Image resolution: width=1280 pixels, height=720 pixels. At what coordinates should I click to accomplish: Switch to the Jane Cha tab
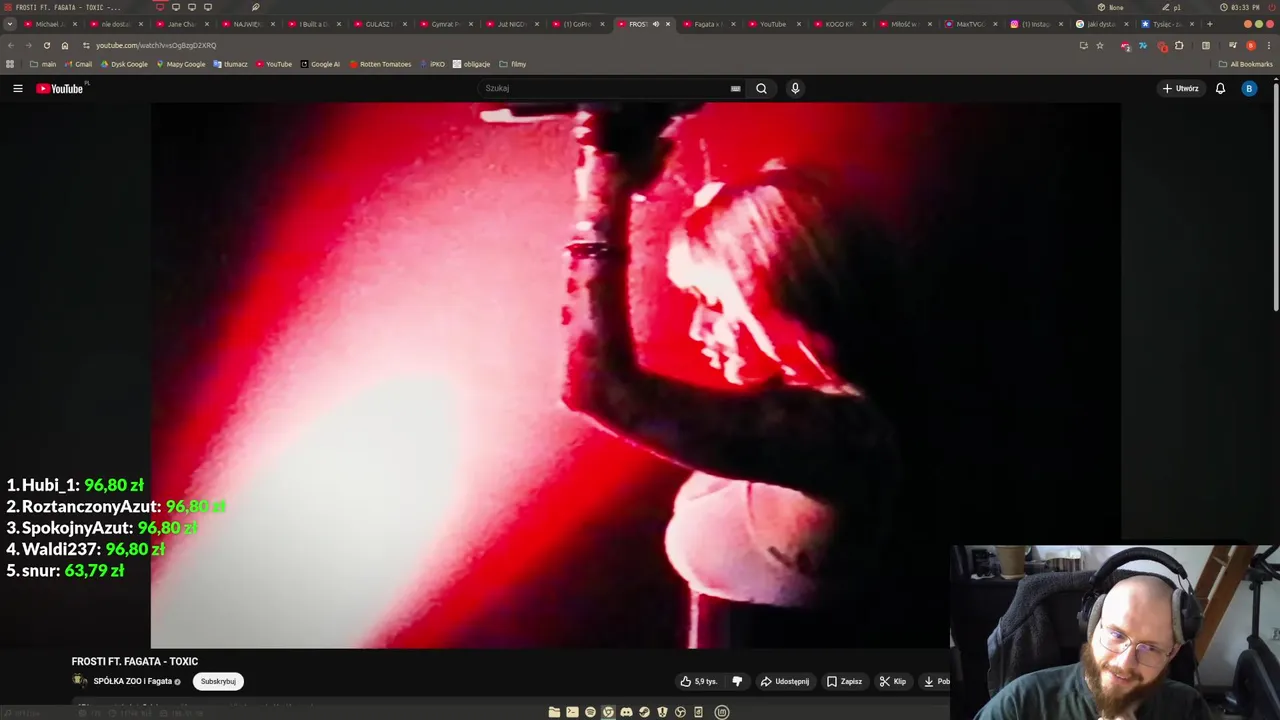coord(181,24)
